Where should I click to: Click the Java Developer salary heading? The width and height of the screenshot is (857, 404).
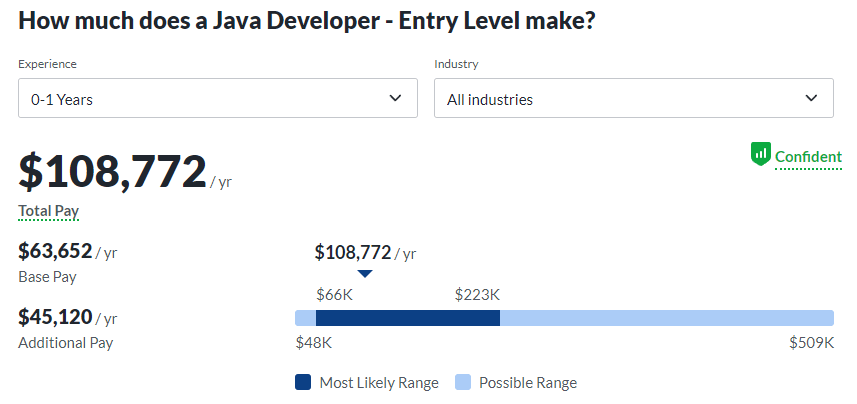pos(307,20)
